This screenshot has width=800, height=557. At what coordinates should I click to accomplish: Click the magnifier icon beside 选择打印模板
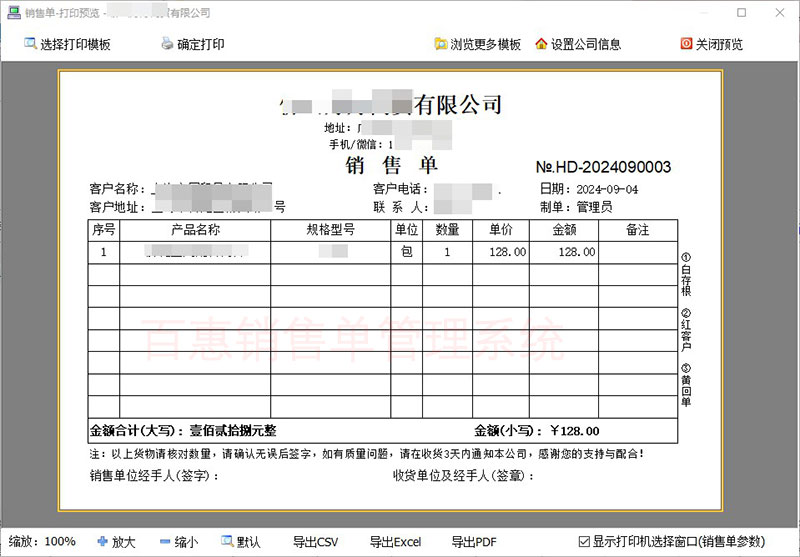[30, 43]
